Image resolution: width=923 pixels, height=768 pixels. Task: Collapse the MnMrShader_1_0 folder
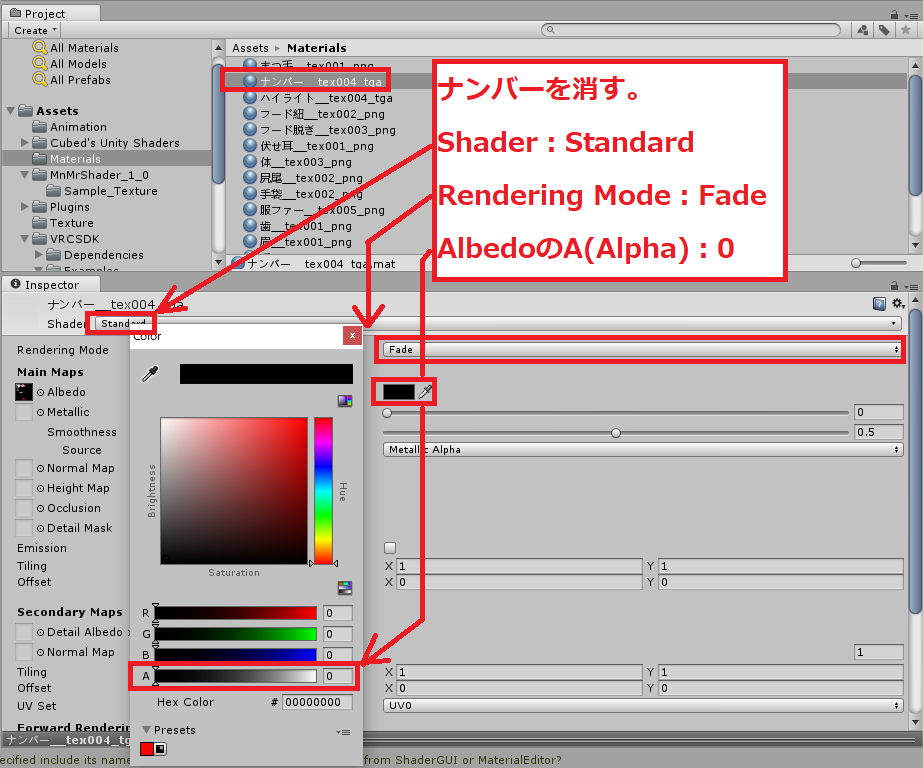pyautogui.click(x=24, y=175)
